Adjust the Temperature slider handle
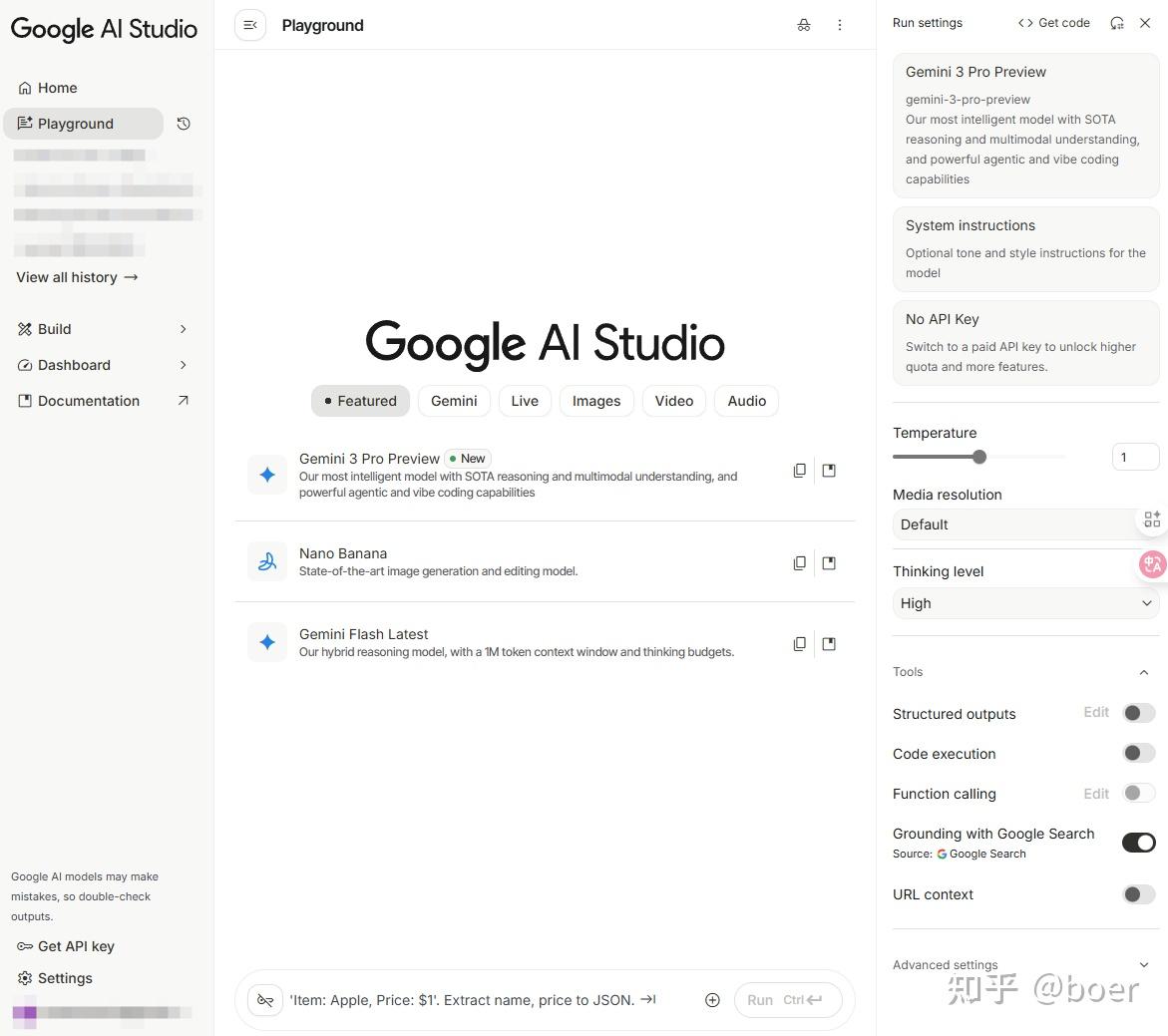Image resolution: width=1168 pixels, height=1036 pixels. (979, 457)
